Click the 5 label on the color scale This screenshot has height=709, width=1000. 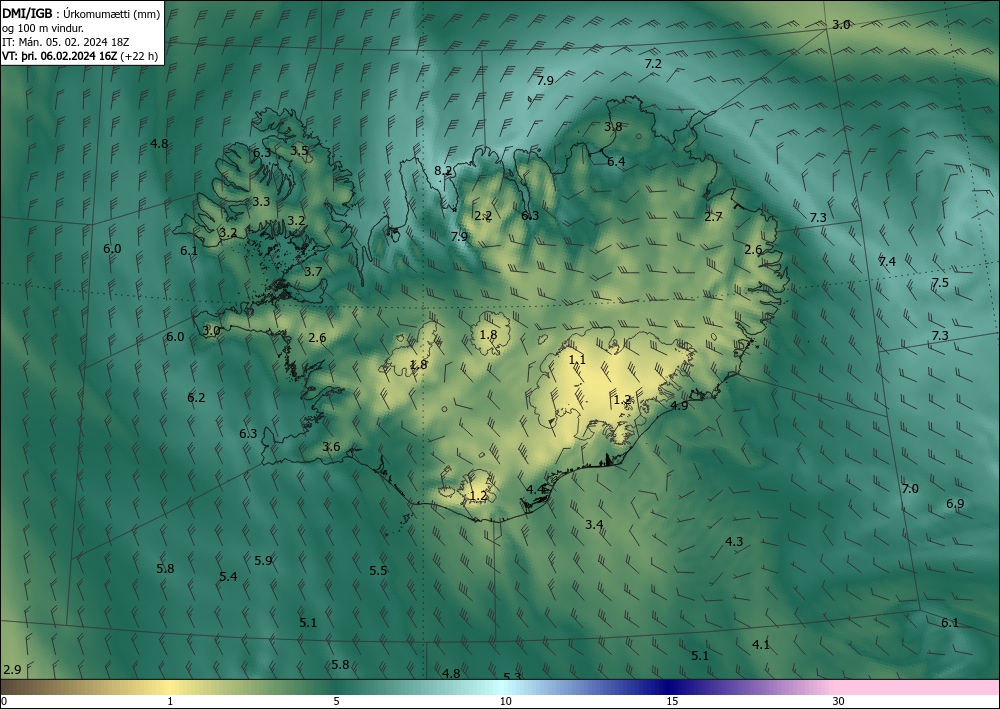click(336, 702)
